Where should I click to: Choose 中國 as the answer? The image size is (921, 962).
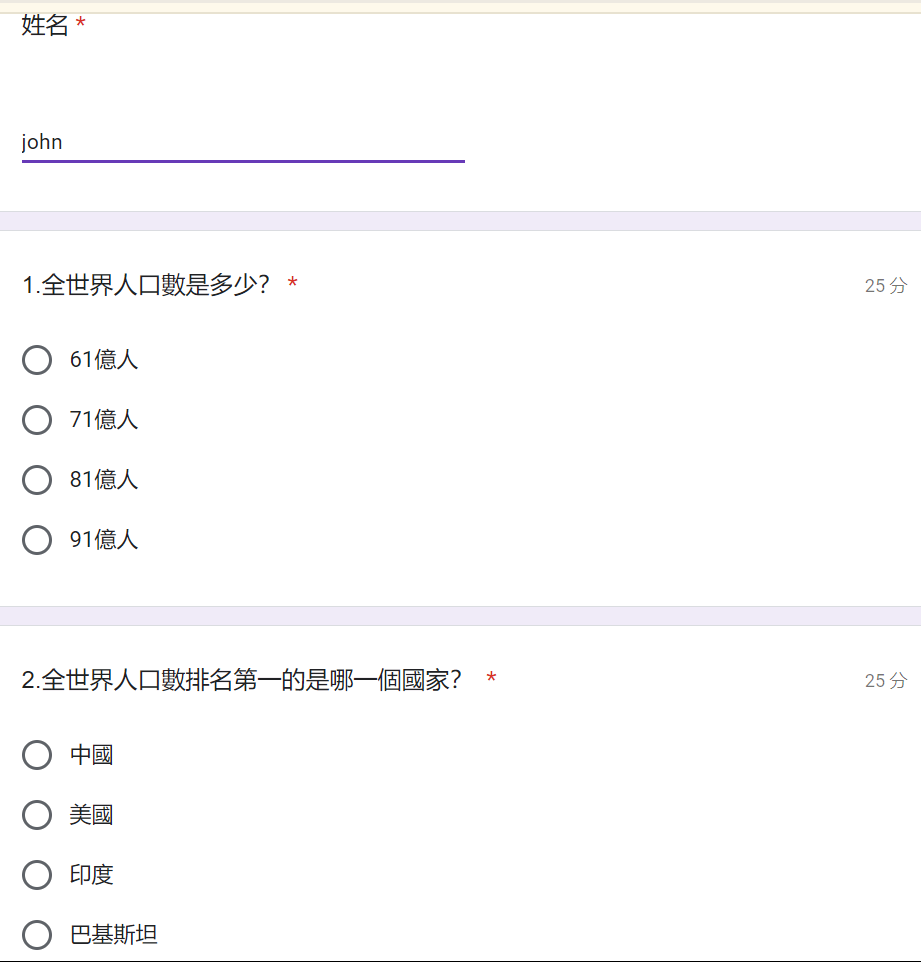(x=37, y=755)
